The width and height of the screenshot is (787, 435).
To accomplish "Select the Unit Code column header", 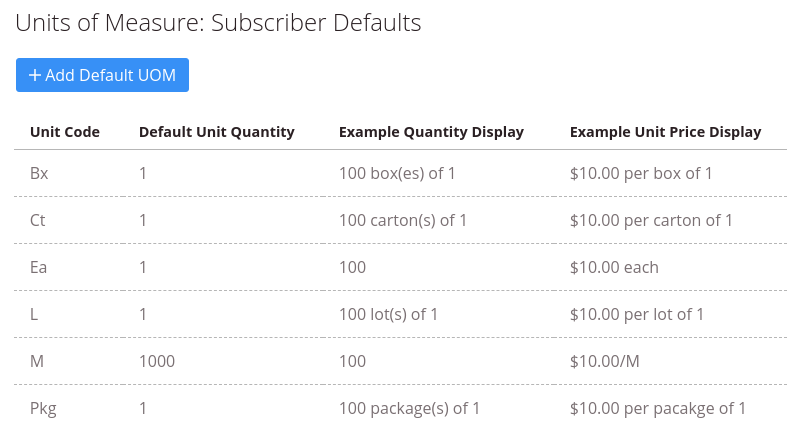I will click(65, 132).
